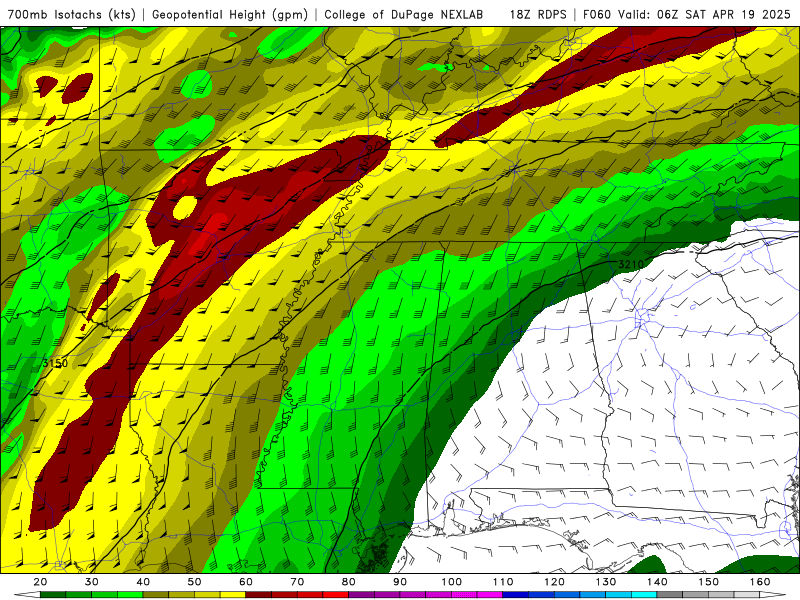The height and width of the screenshot is (600, 800).
Task: Click the '18Z RDPS' model run label
Action: click(538, 14)
